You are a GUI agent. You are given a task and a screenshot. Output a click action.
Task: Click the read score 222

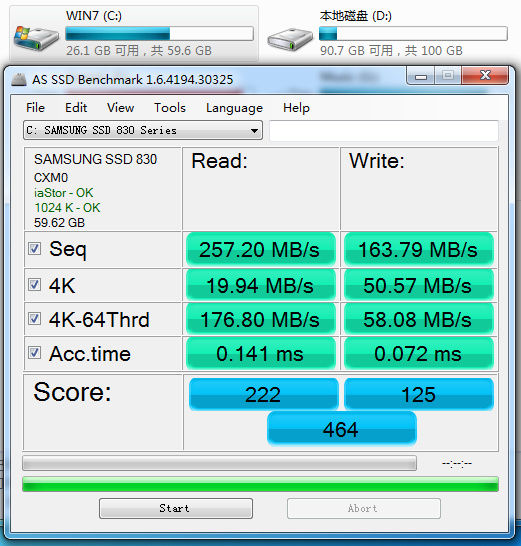click(264, 394)
